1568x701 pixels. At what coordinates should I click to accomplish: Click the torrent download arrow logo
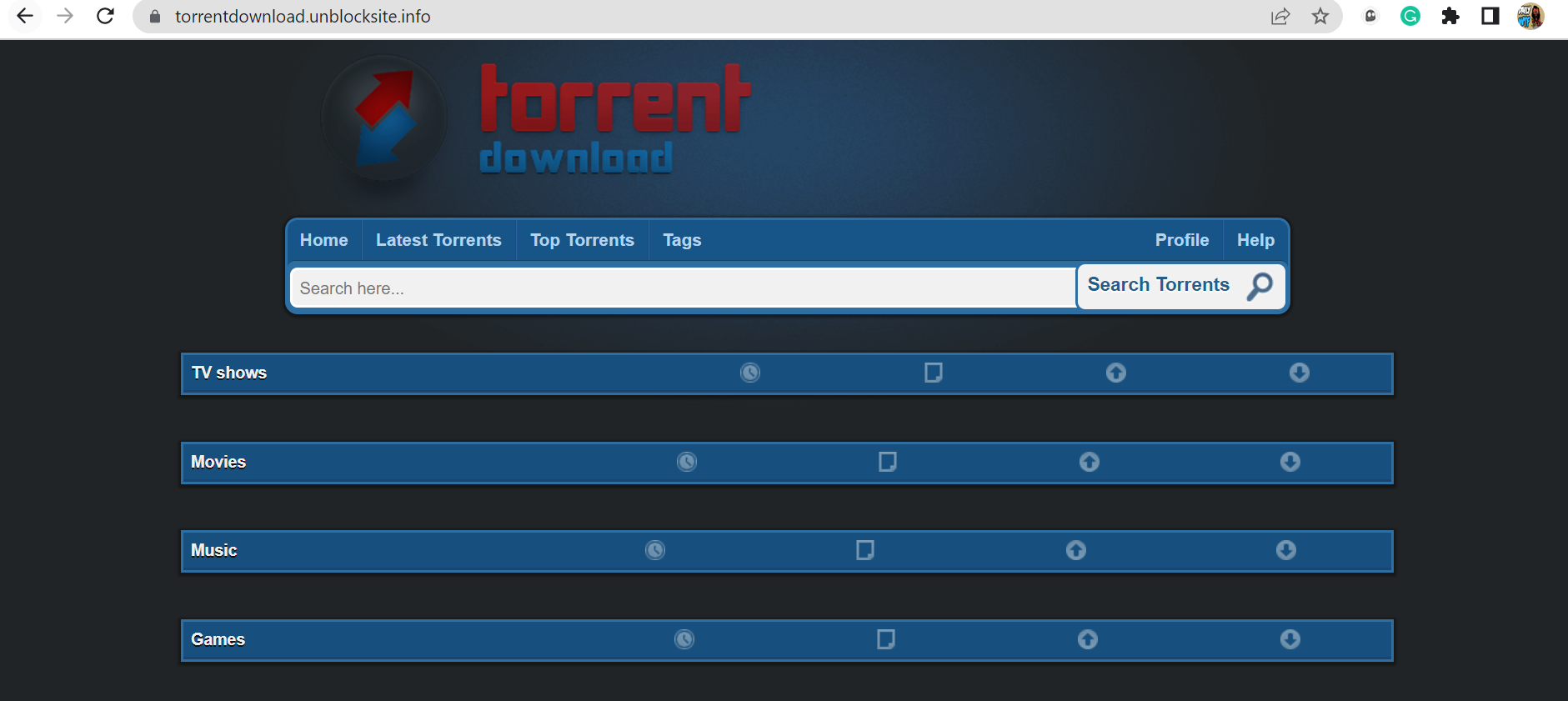[385, 118]
